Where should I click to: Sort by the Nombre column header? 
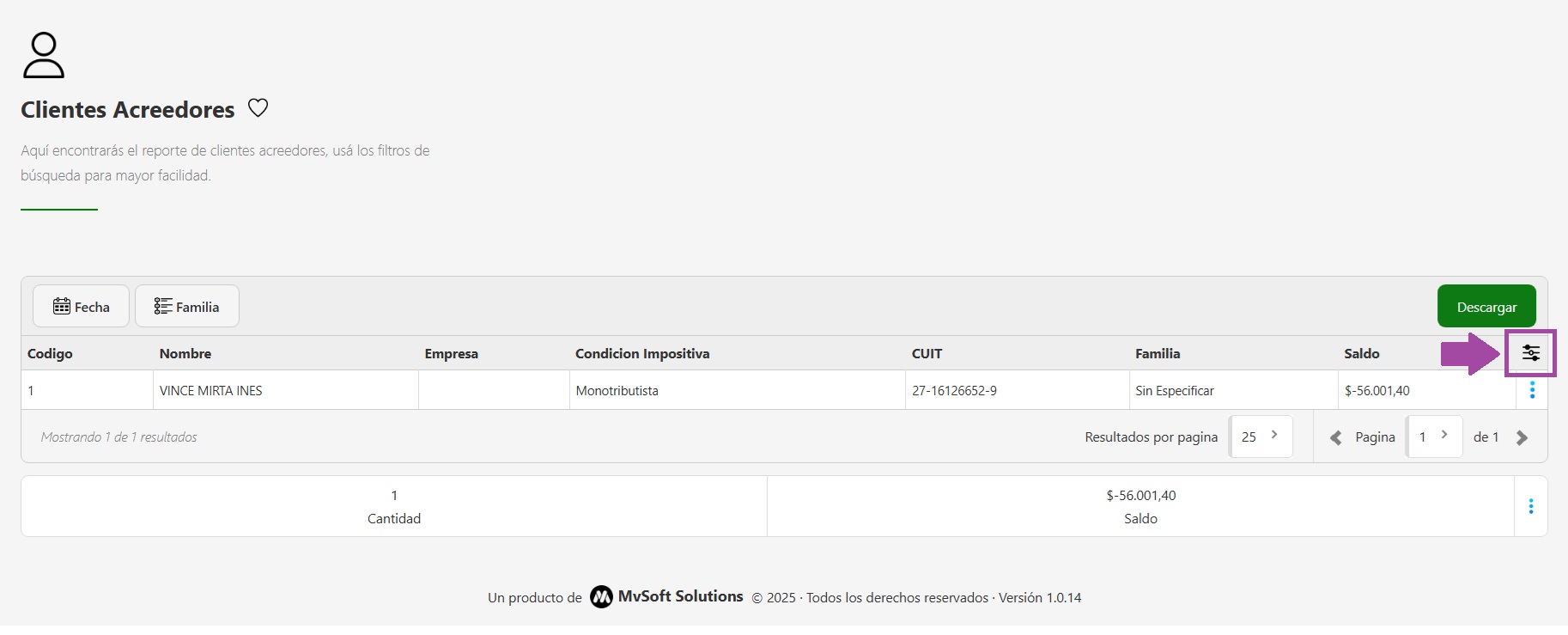[x=185, y=354]
